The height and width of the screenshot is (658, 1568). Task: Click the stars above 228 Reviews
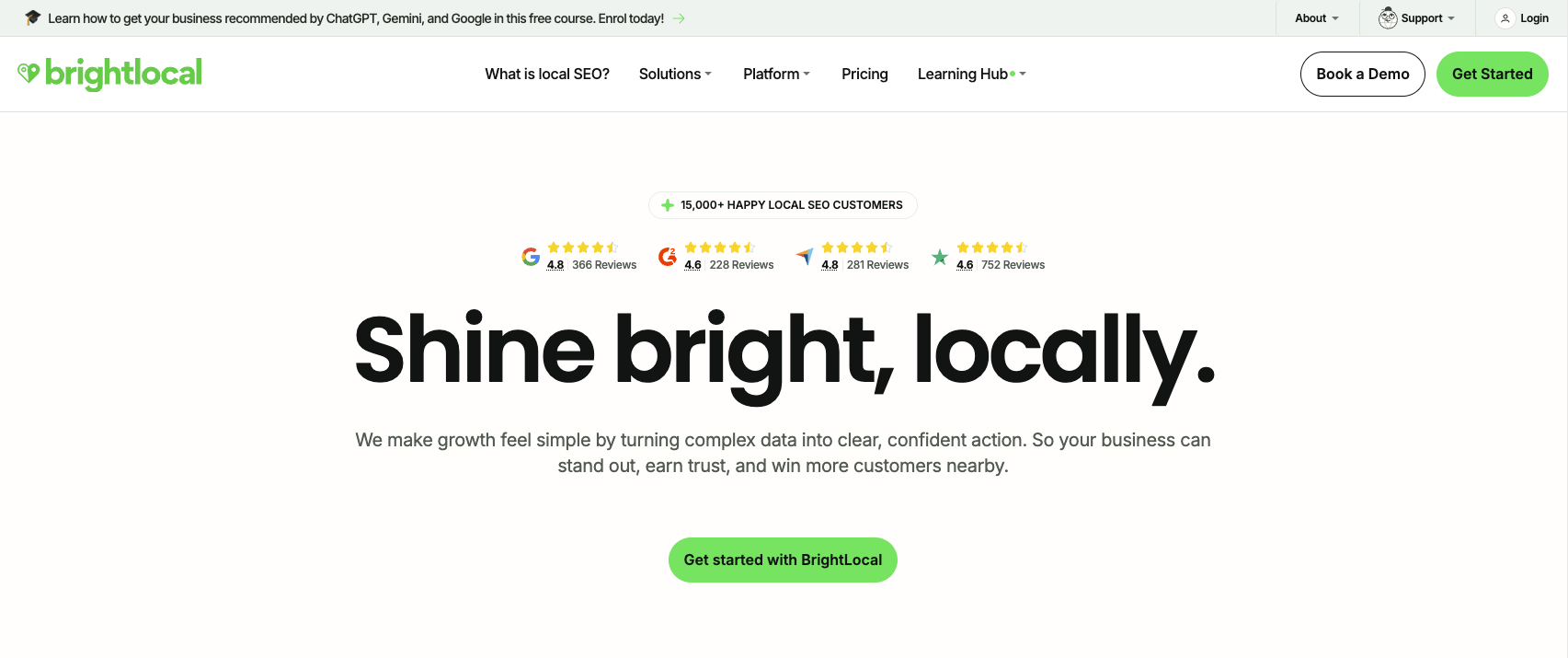click(x=720, y=248)
